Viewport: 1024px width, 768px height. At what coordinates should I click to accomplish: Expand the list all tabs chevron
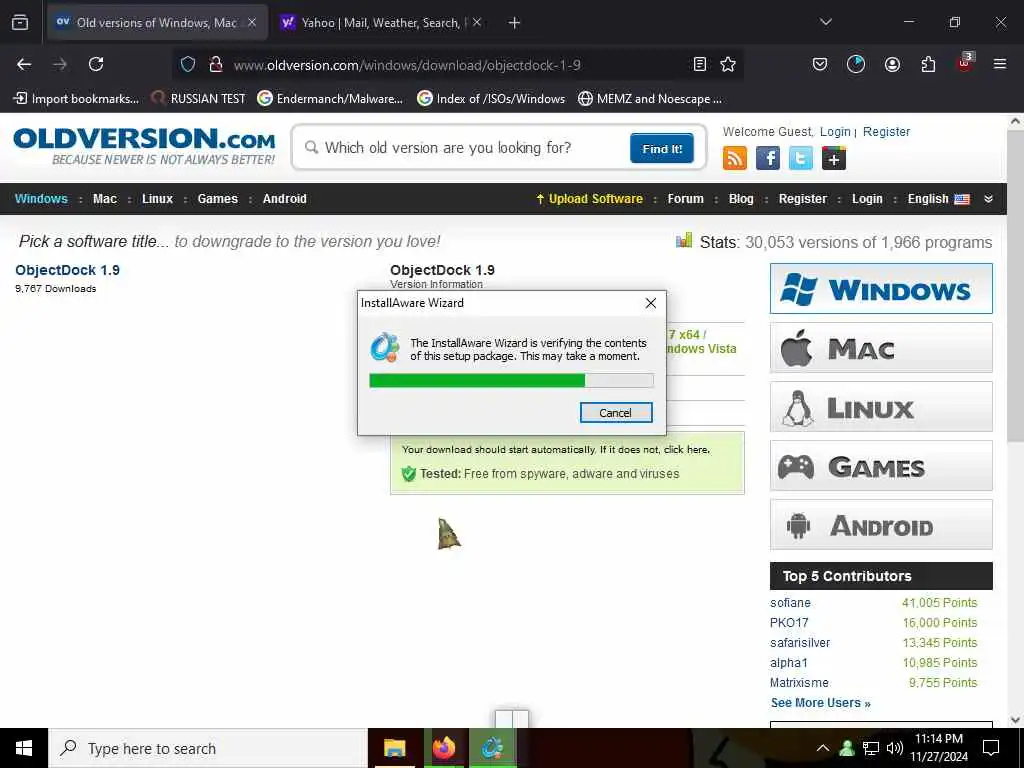tap(825, 22)
